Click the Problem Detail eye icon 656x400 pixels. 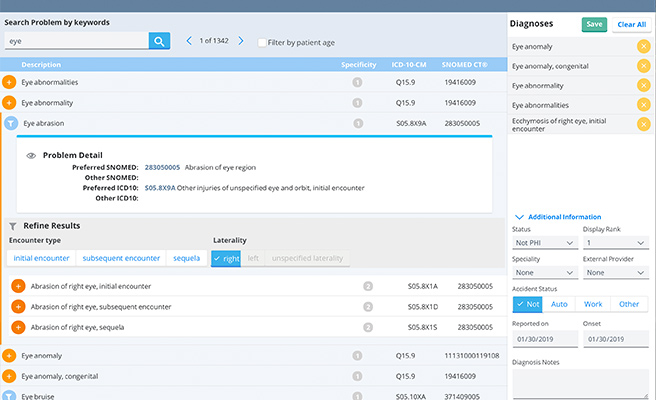coord(31,156)
